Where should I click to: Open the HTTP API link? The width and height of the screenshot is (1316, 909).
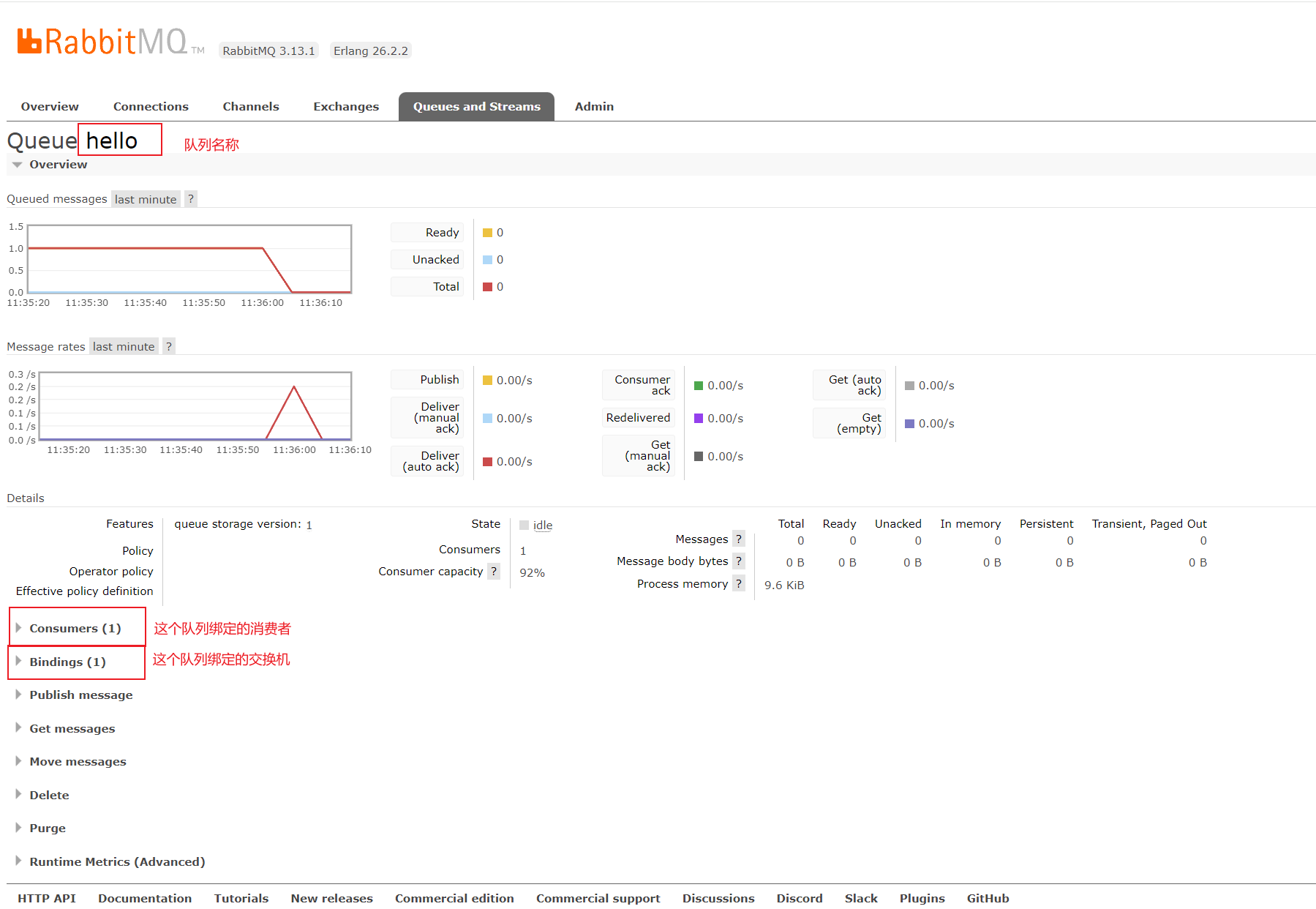click(x=47, y=898)
